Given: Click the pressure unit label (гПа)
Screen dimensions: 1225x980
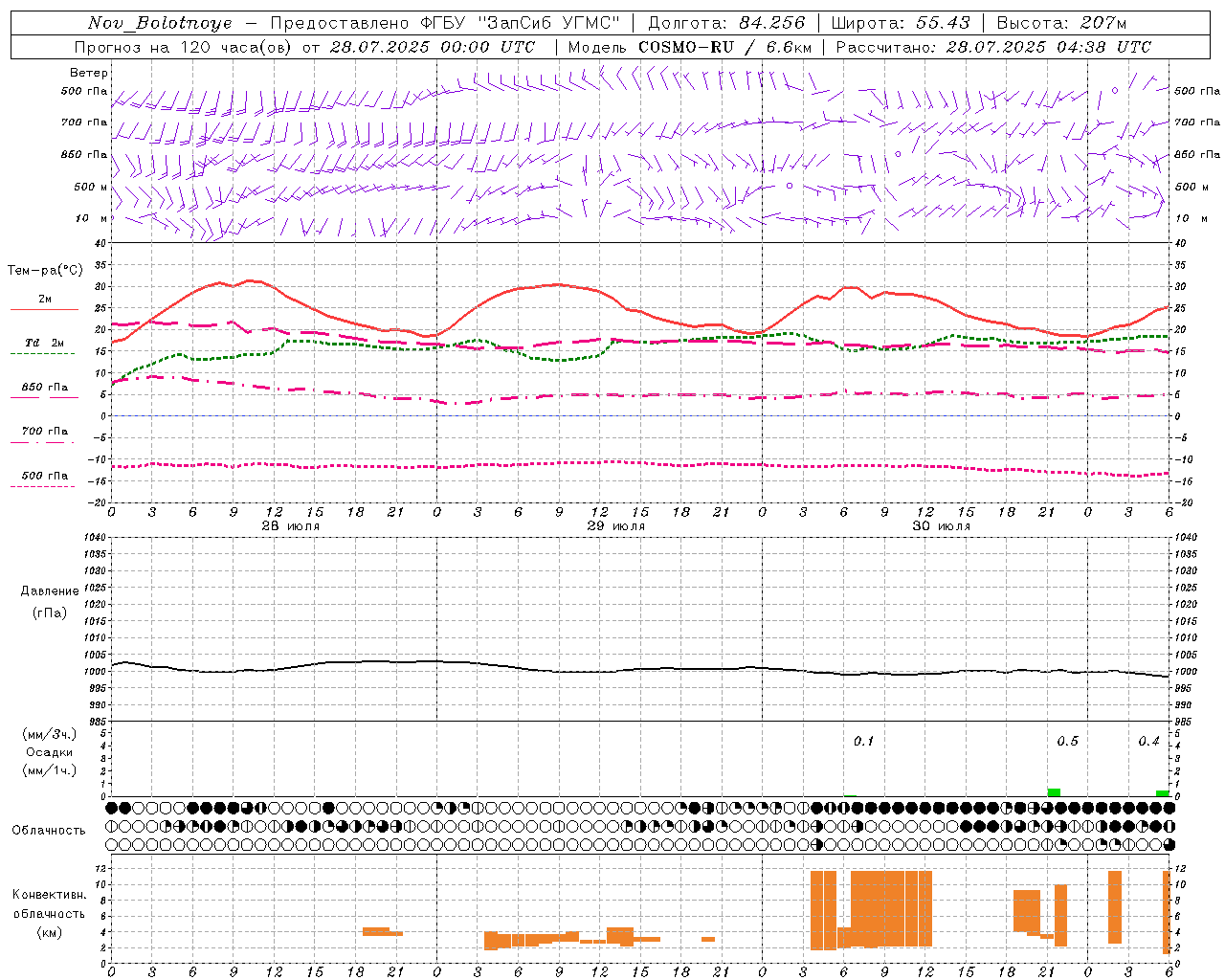Looking at the screenshot, I should (50, 612).
